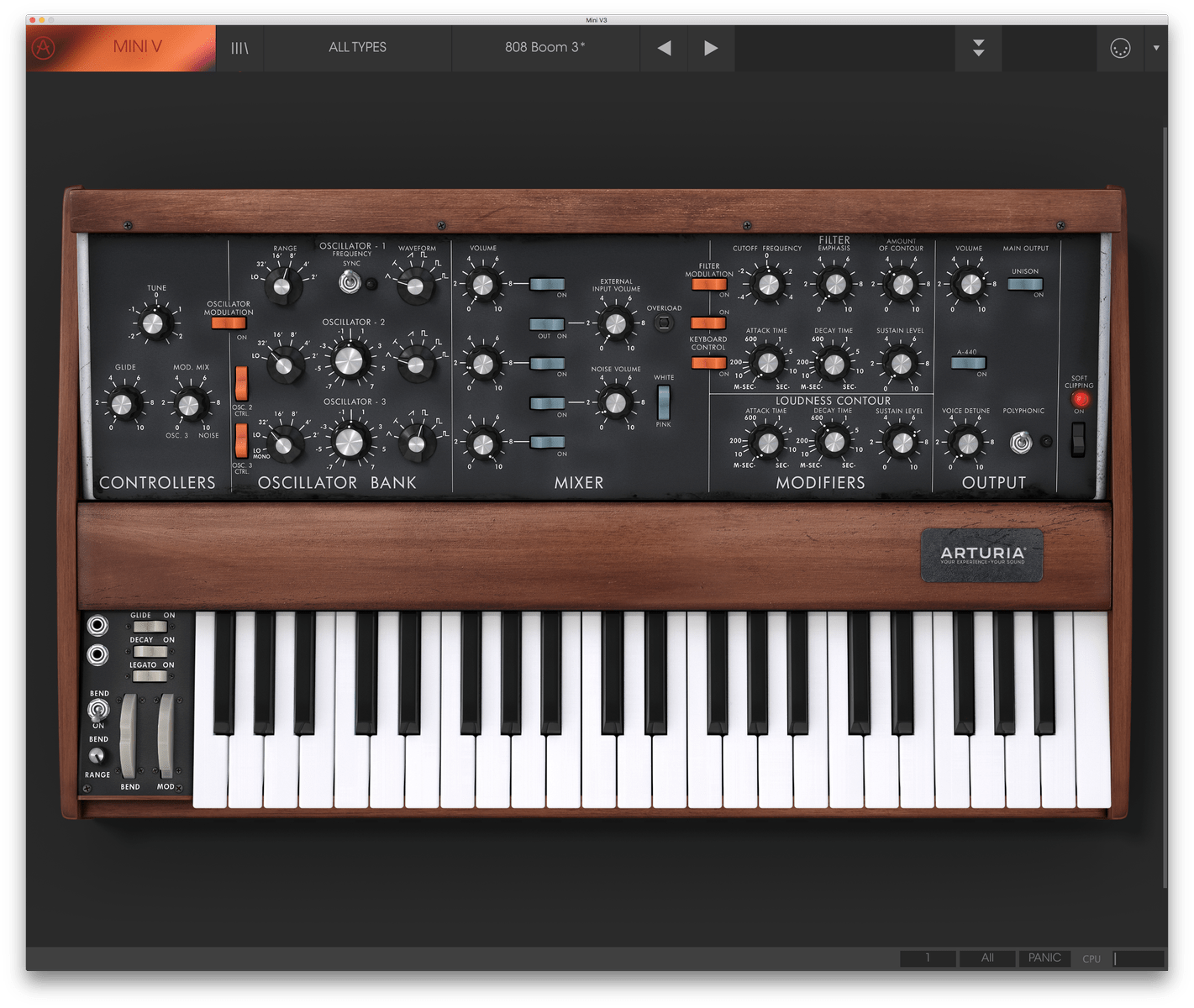Toggle the Legato ON keyboard switch
The height and width of the screenshot is (1008, 1194).
[150, 676]
